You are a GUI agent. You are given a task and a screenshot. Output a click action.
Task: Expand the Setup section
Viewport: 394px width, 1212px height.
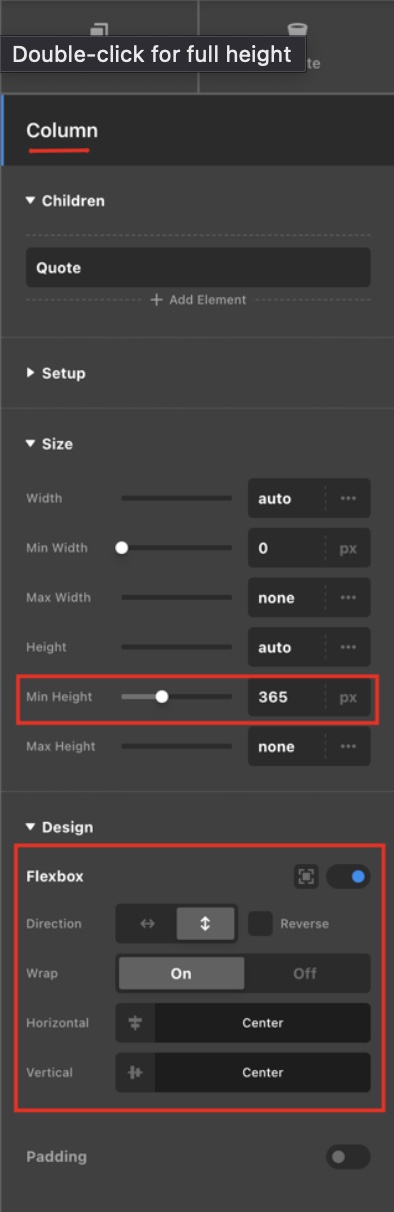coord(56,373)
